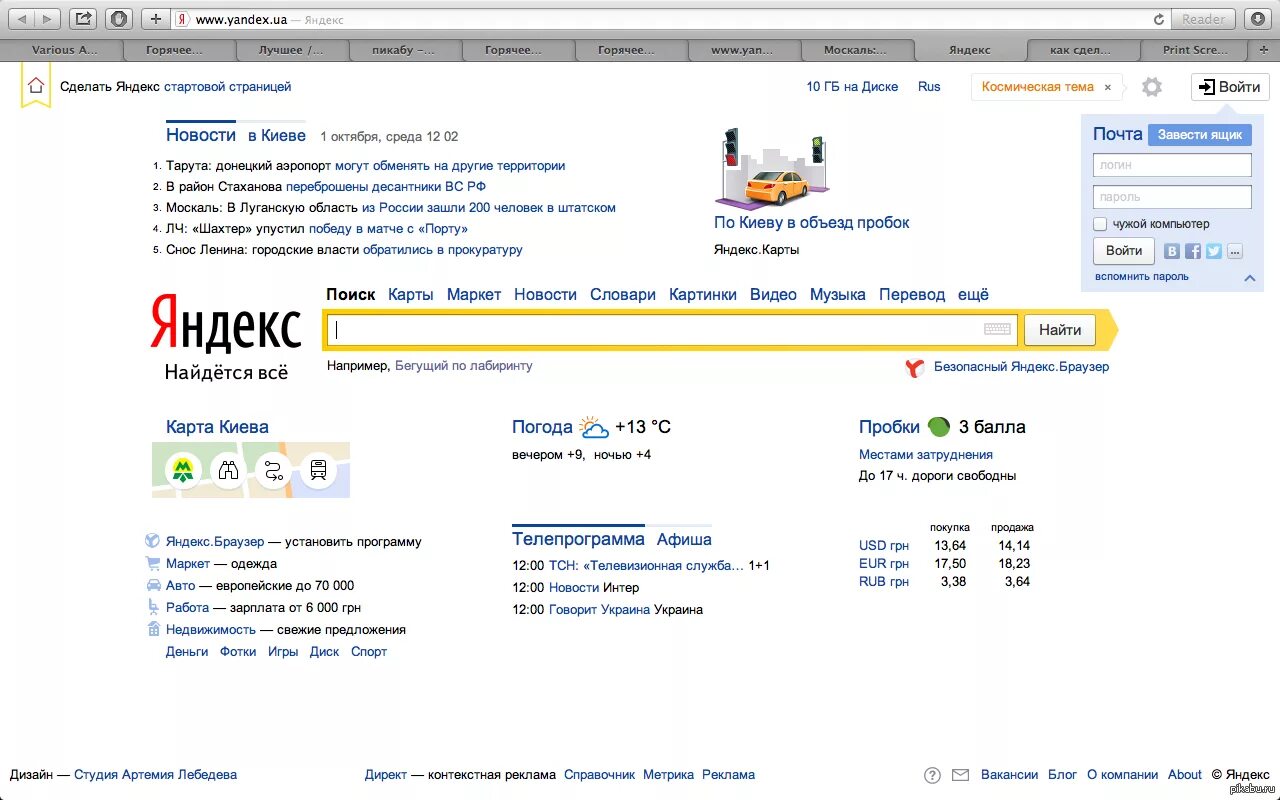Click the green traffic level indicator
Image resolution: width=1280 pixels, height=800 pixels.
pyautogui.click(x=938, y=427)
